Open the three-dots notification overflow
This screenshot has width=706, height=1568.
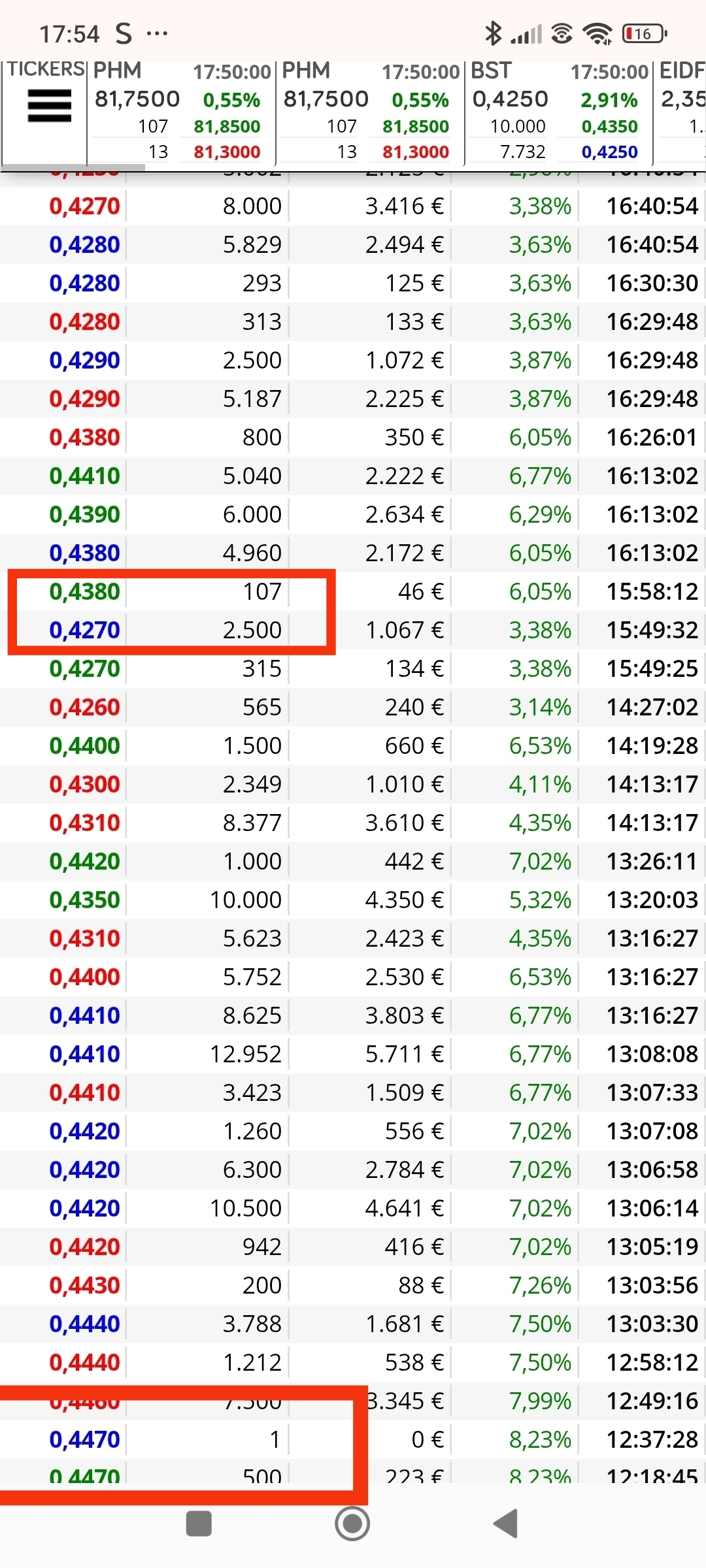(157, 33)
